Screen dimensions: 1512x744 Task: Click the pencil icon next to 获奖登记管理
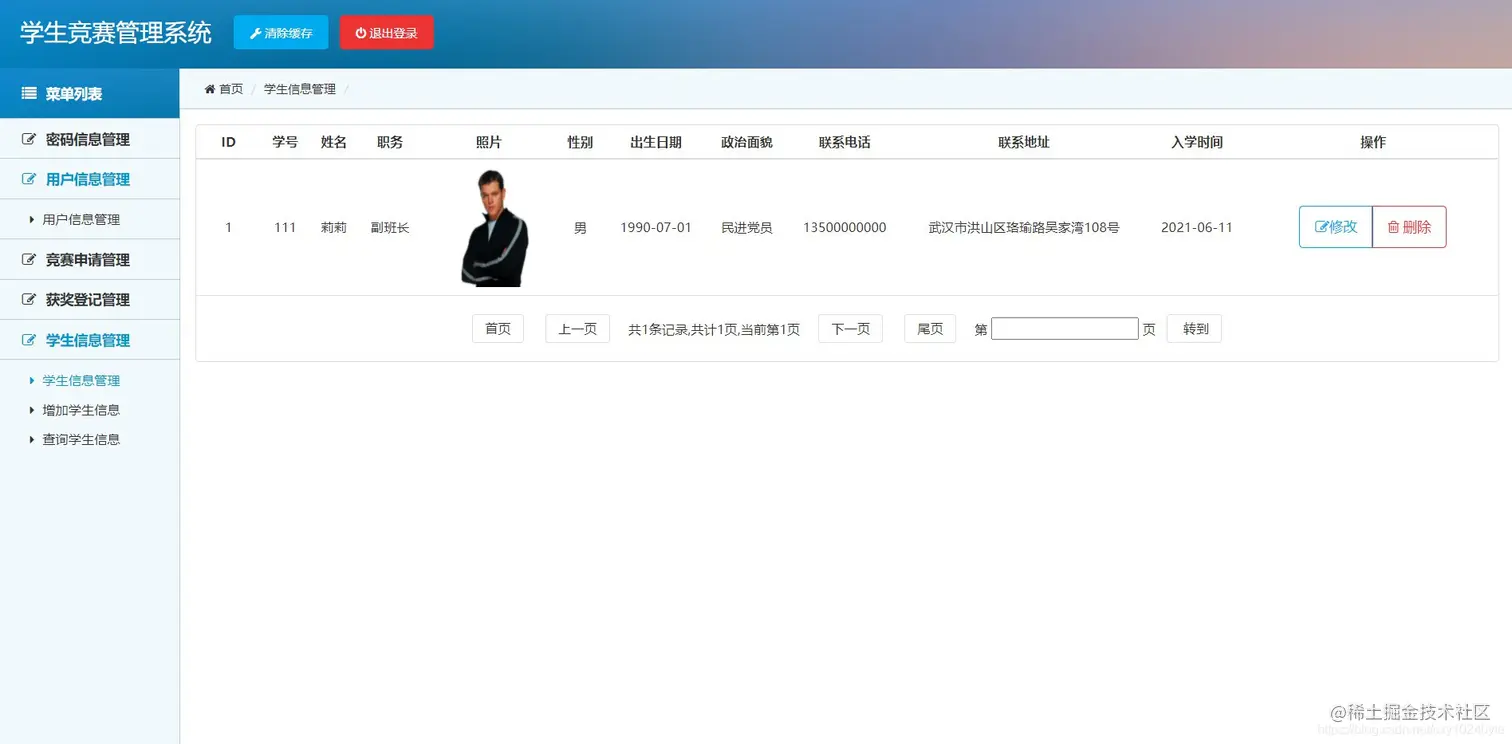(27, 299)
